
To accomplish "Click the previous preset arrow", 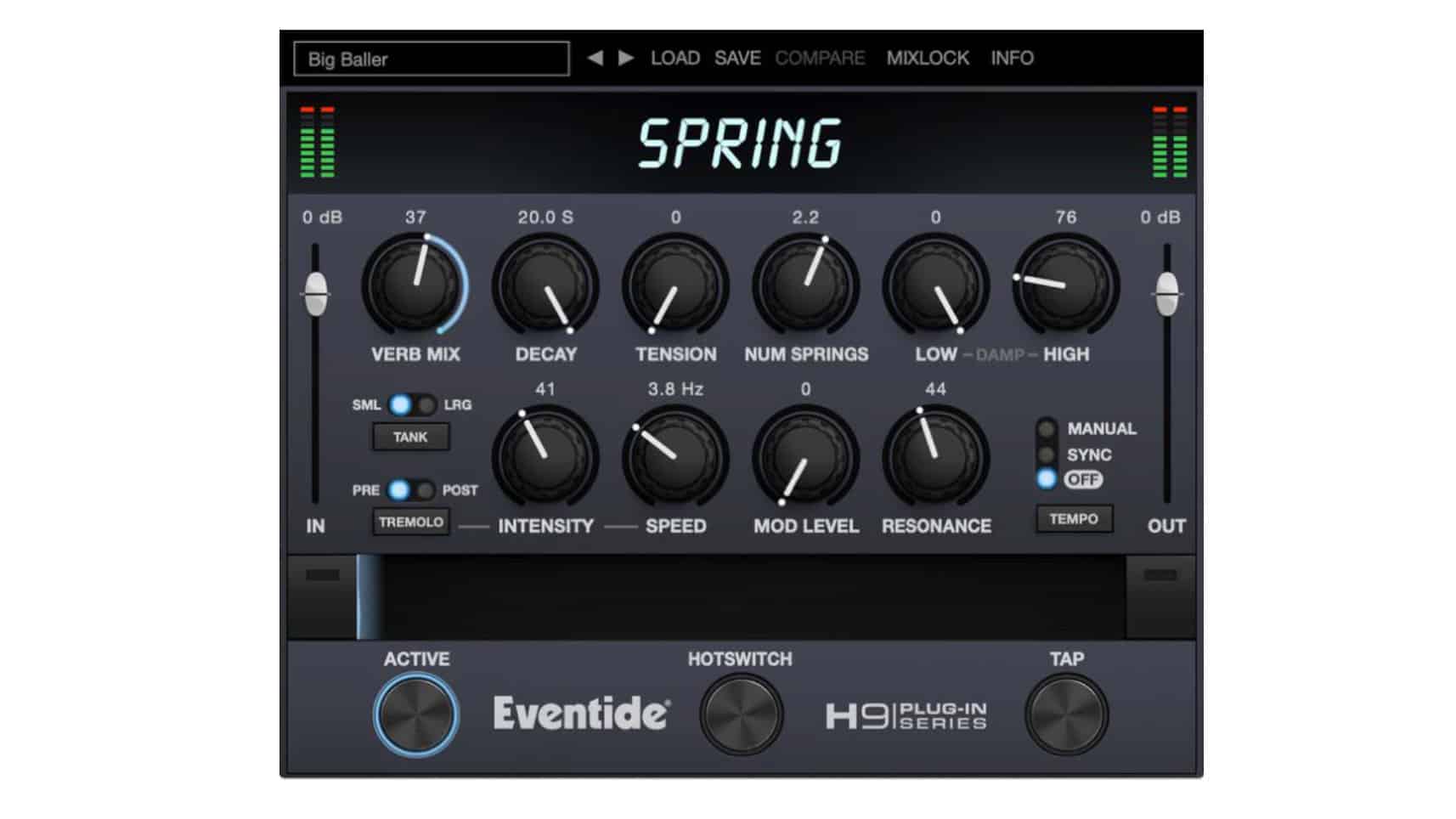I will tap(595, 58).
